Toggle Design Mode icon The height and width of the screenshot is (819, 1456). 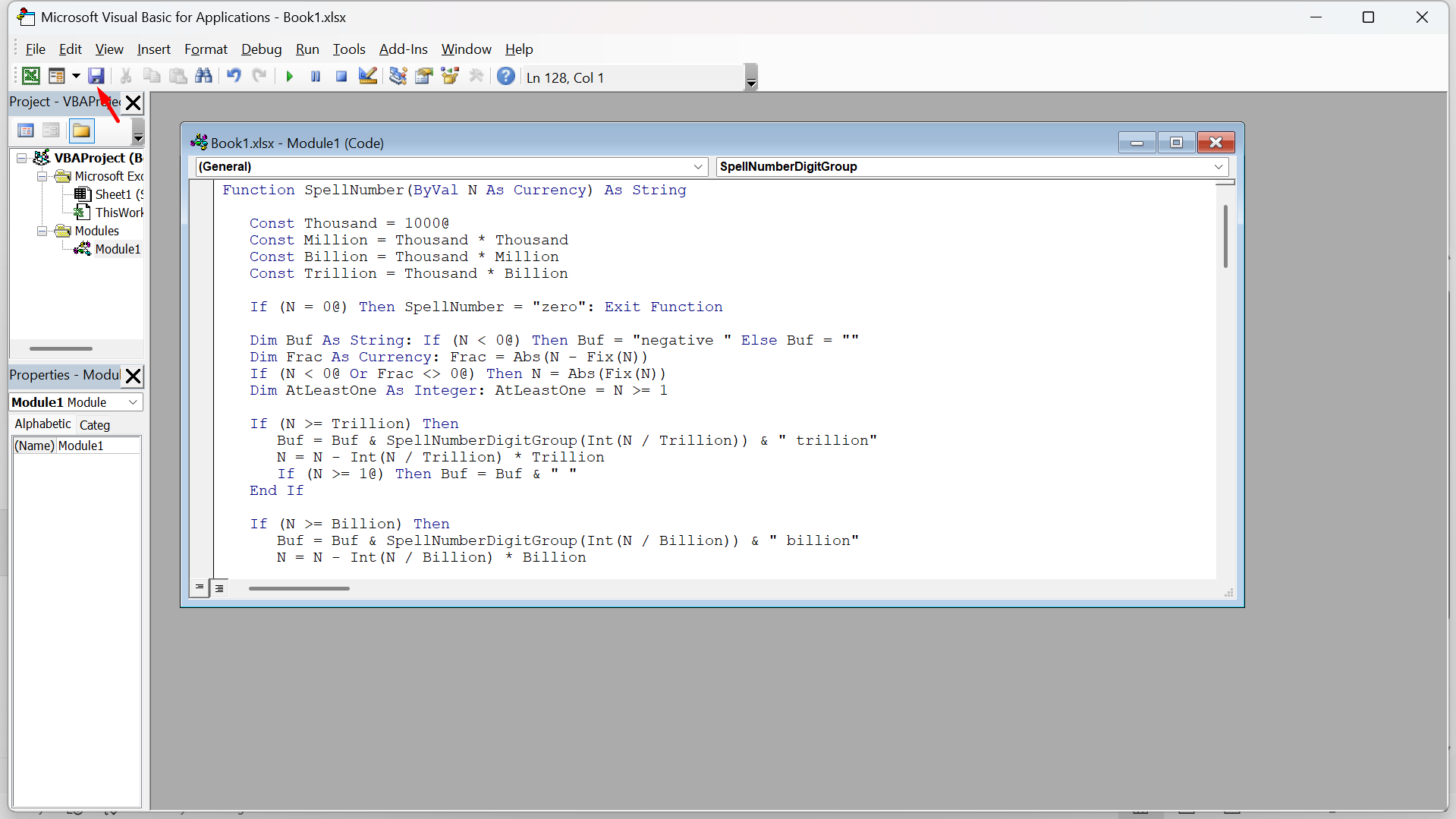368,76
